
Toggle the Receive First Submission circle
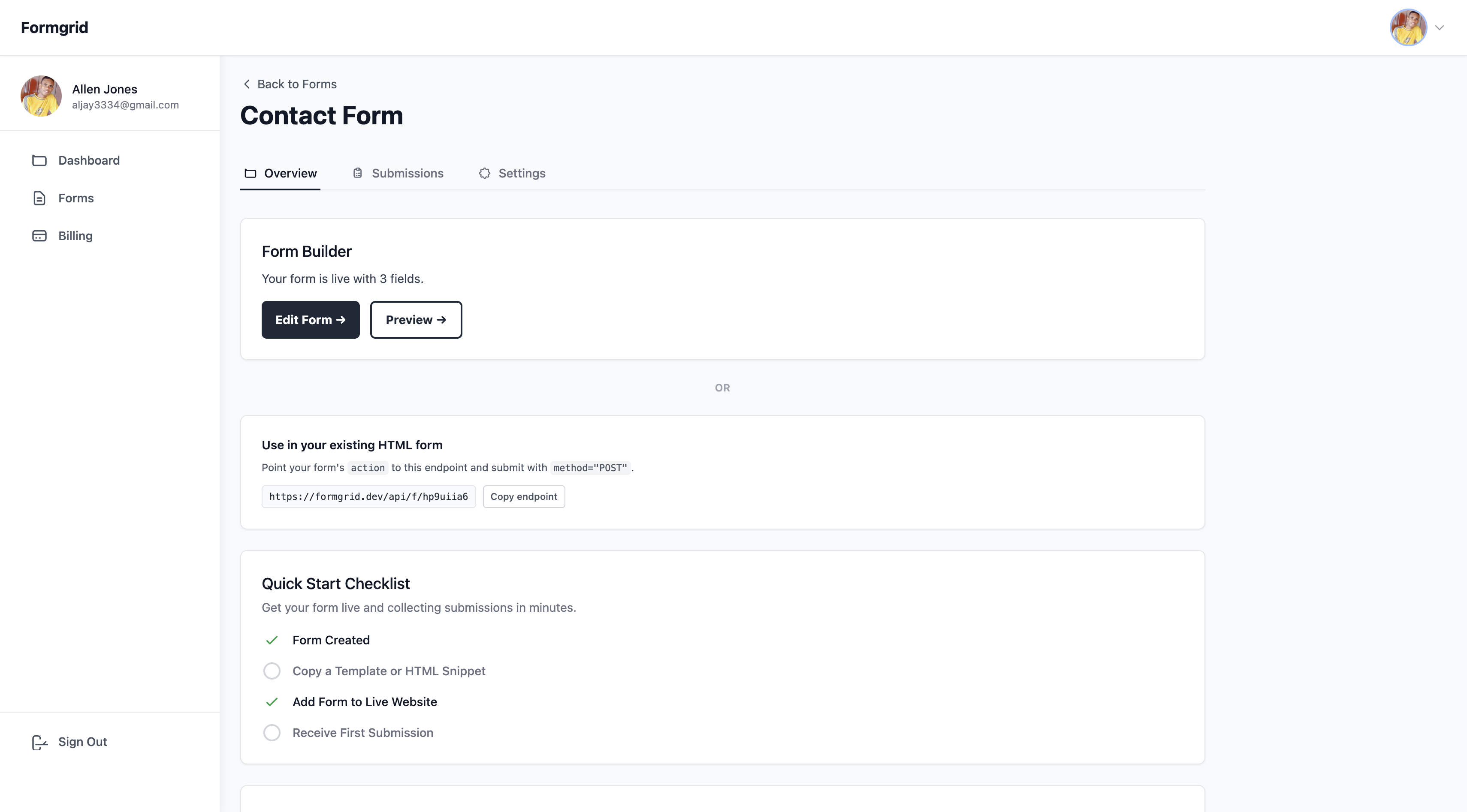(x=272, y=733)
